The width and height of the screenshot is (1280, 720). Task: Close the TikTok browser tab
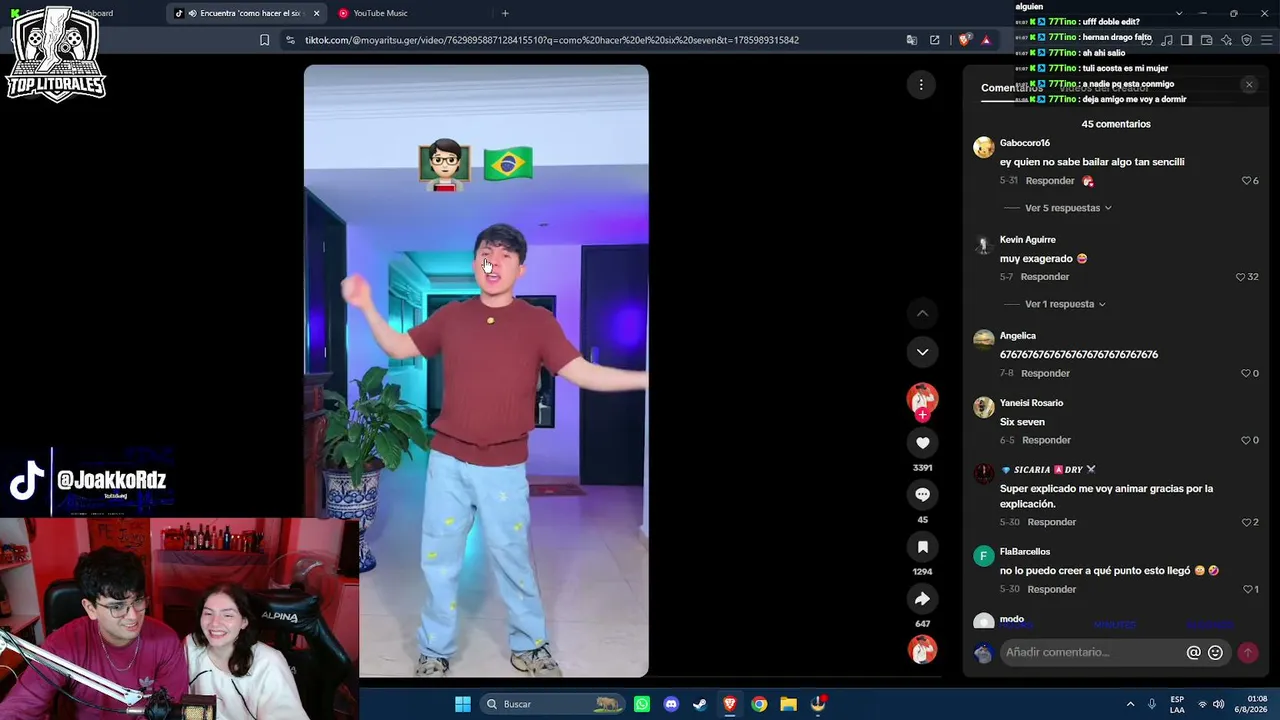pyautogui.click(x=316, y=13)
